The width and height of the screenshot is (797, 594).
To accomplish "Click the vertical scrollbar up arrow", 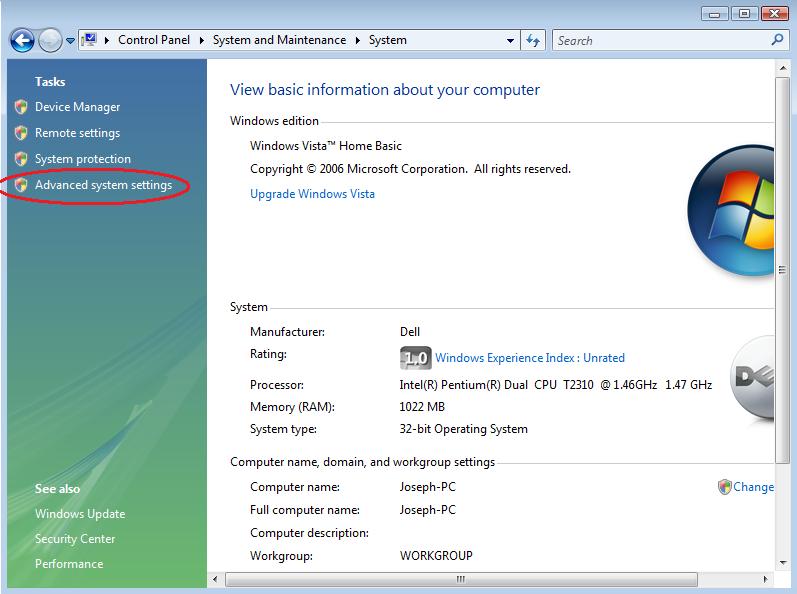I will [x=782, y=68].
